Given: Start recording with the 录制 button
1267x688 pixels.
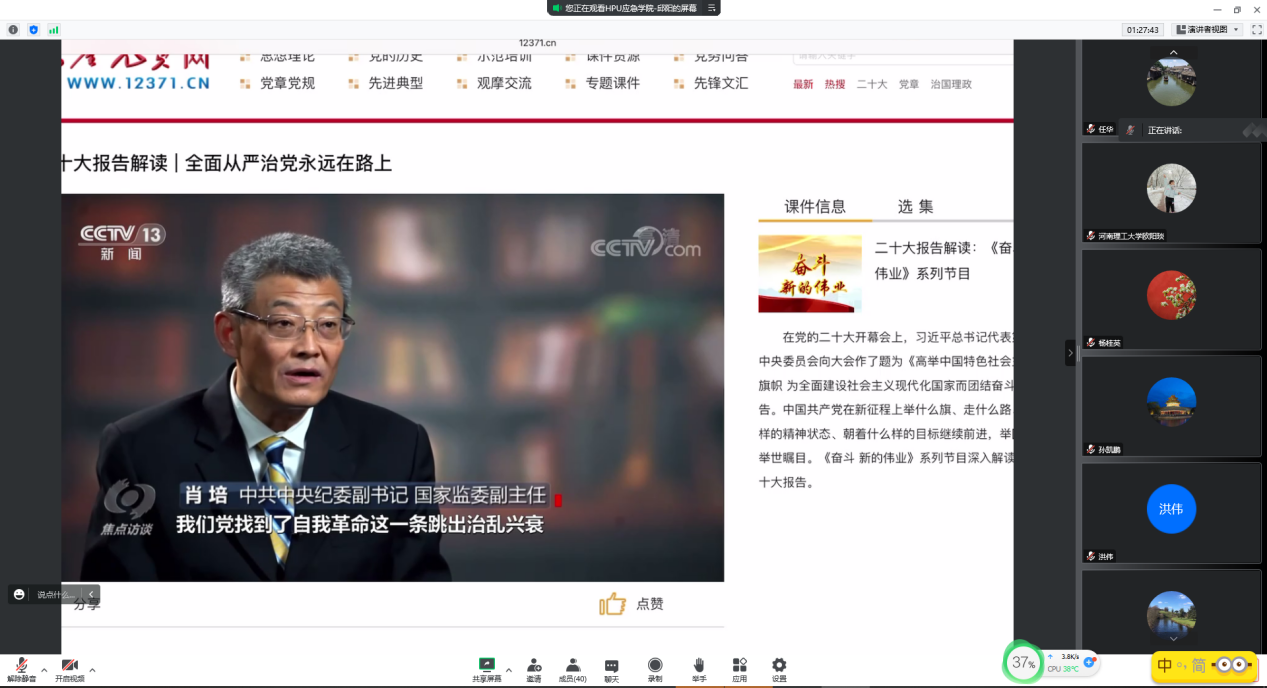Looking at the screenshot, I should (x=655, y=666).
